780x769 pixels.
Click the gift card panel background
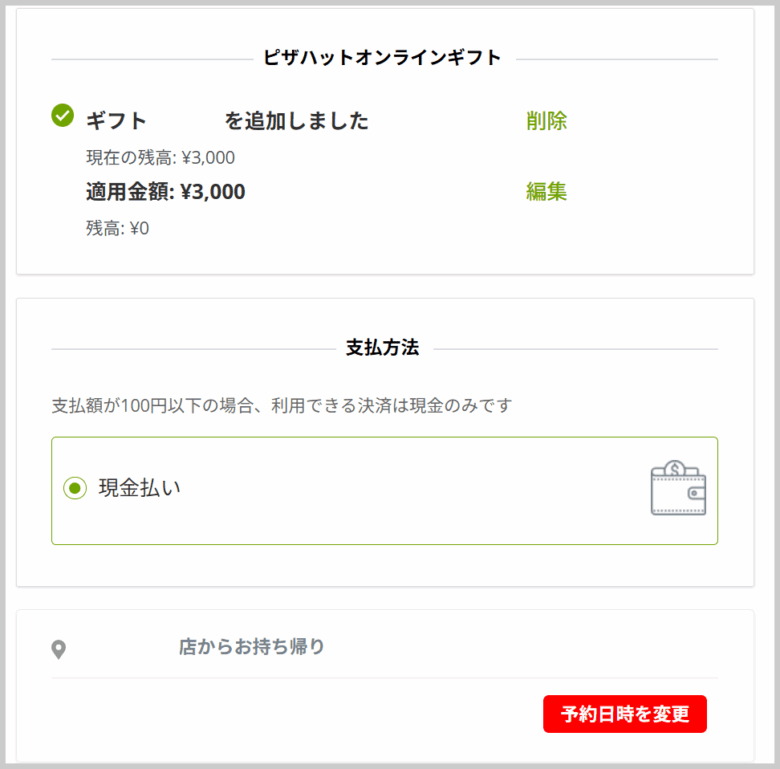[x=647, y=234]
